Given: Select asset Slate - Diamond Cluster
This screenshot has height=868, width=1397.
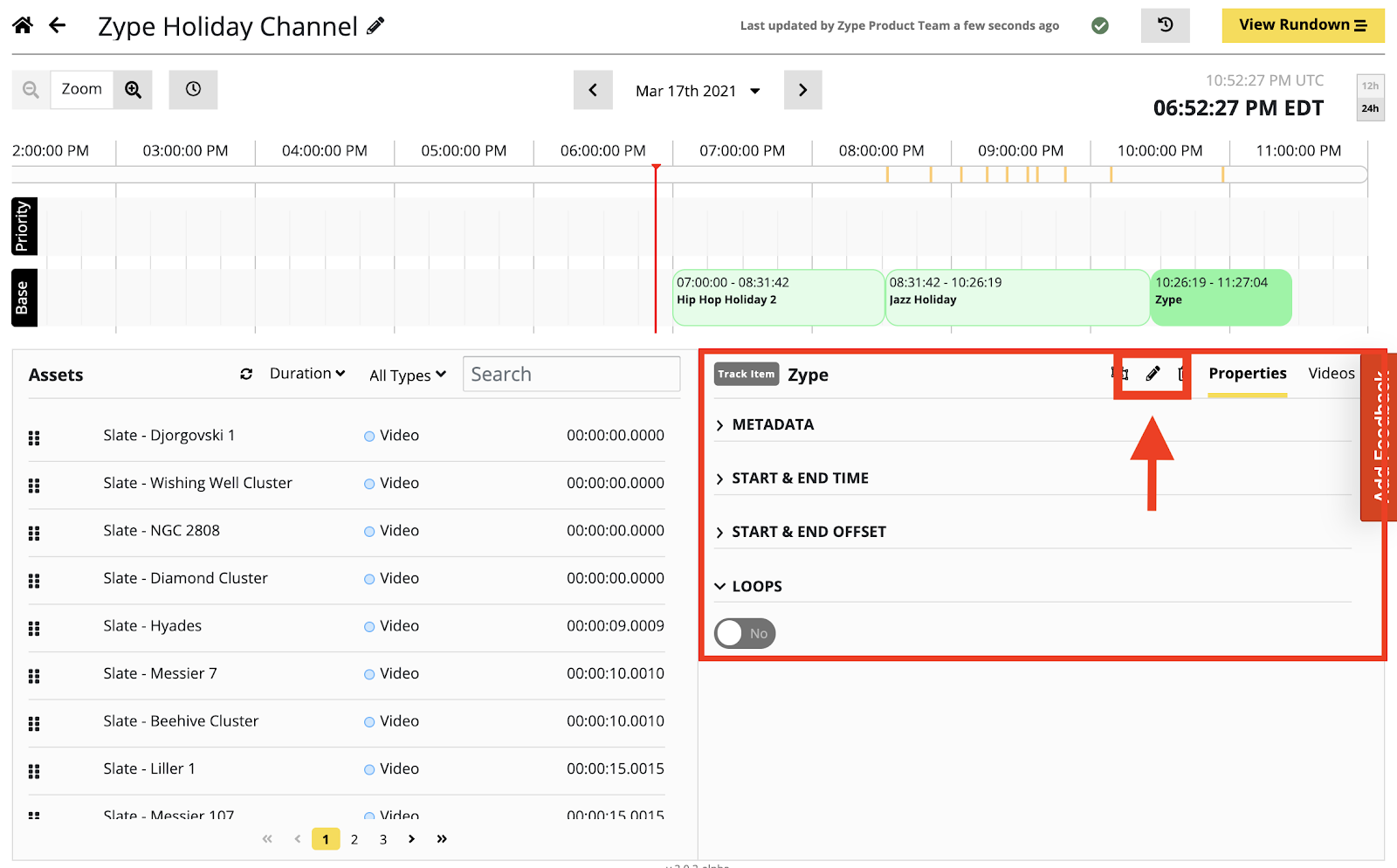Looking at the screenshot, I should pyautogui.click(x=185, y=578).
